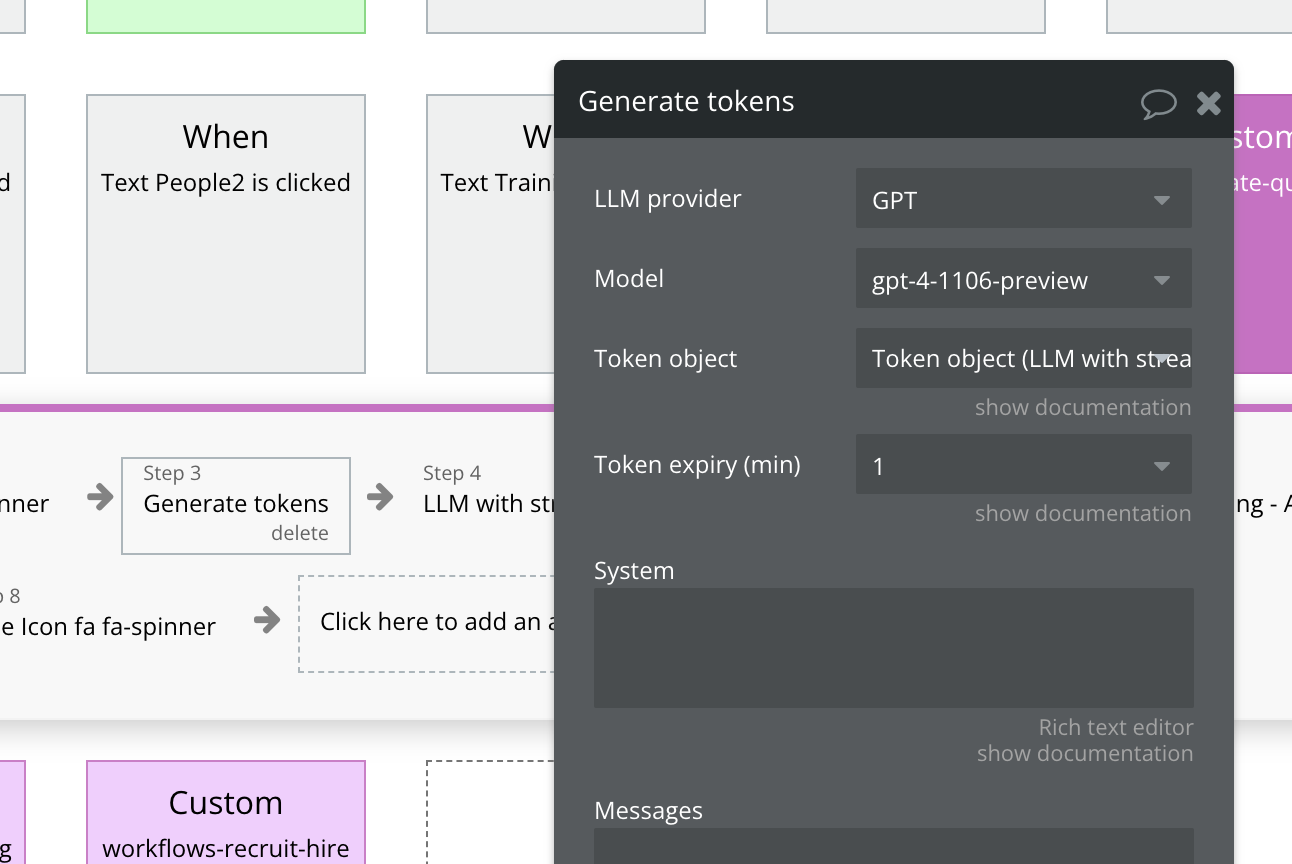The height and width of the screenshot is (864, 1292).
Task: Open the Rich text editor link
Action: tap(1115, 728)
